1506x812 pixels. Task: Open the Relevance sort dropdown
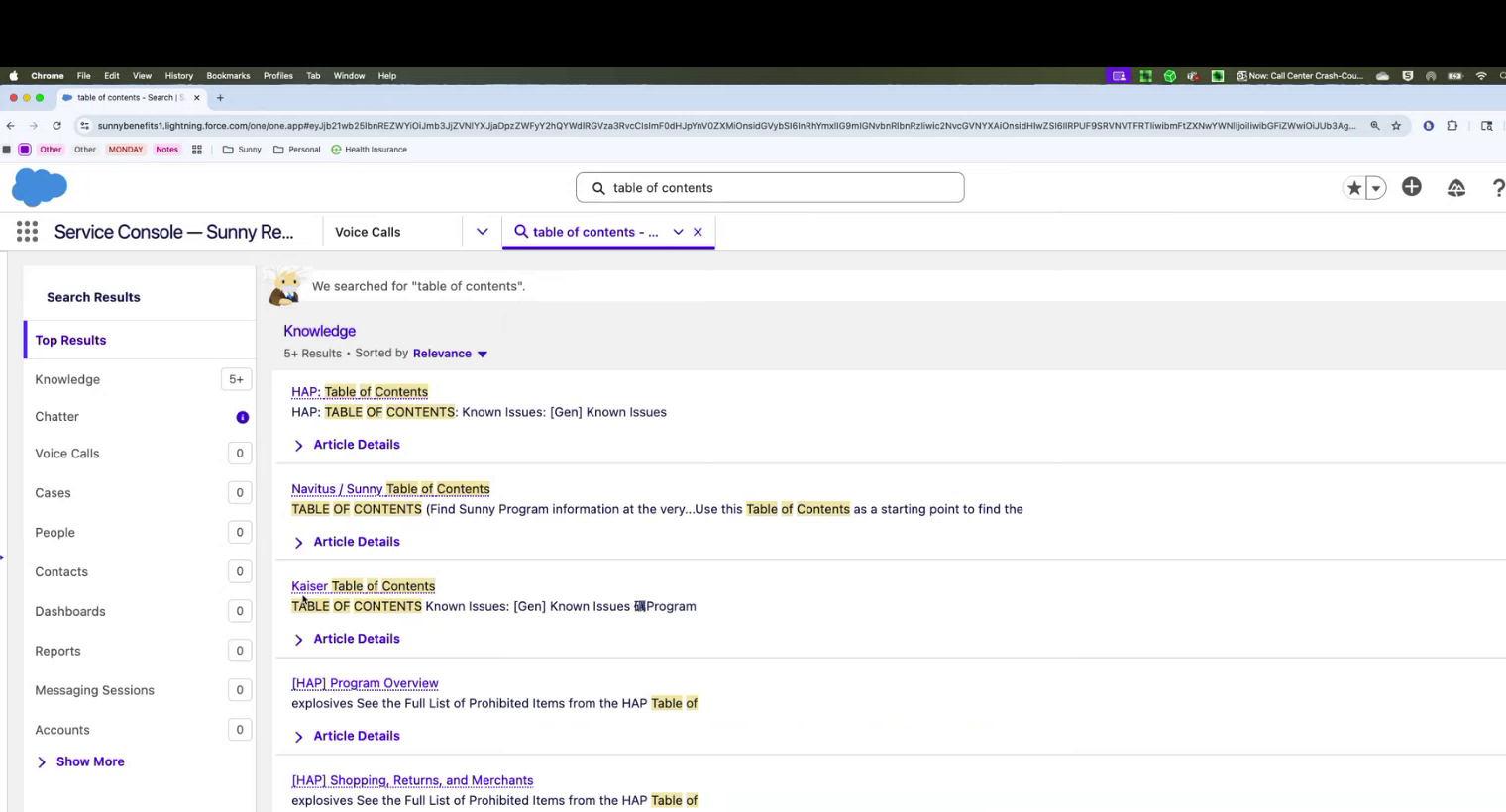450,354
